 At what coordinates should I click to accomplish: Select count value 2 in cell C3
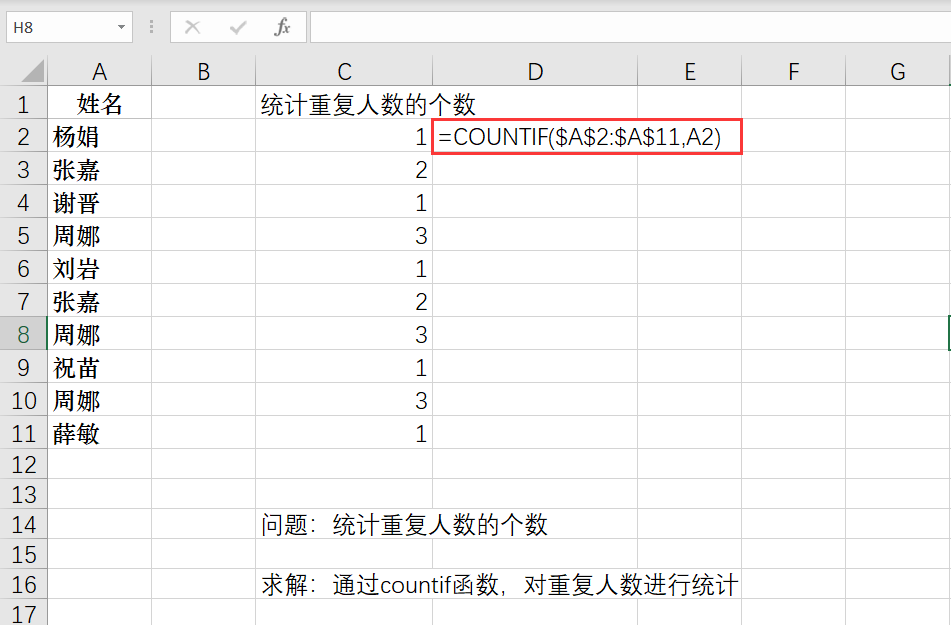tap(344, 169)
